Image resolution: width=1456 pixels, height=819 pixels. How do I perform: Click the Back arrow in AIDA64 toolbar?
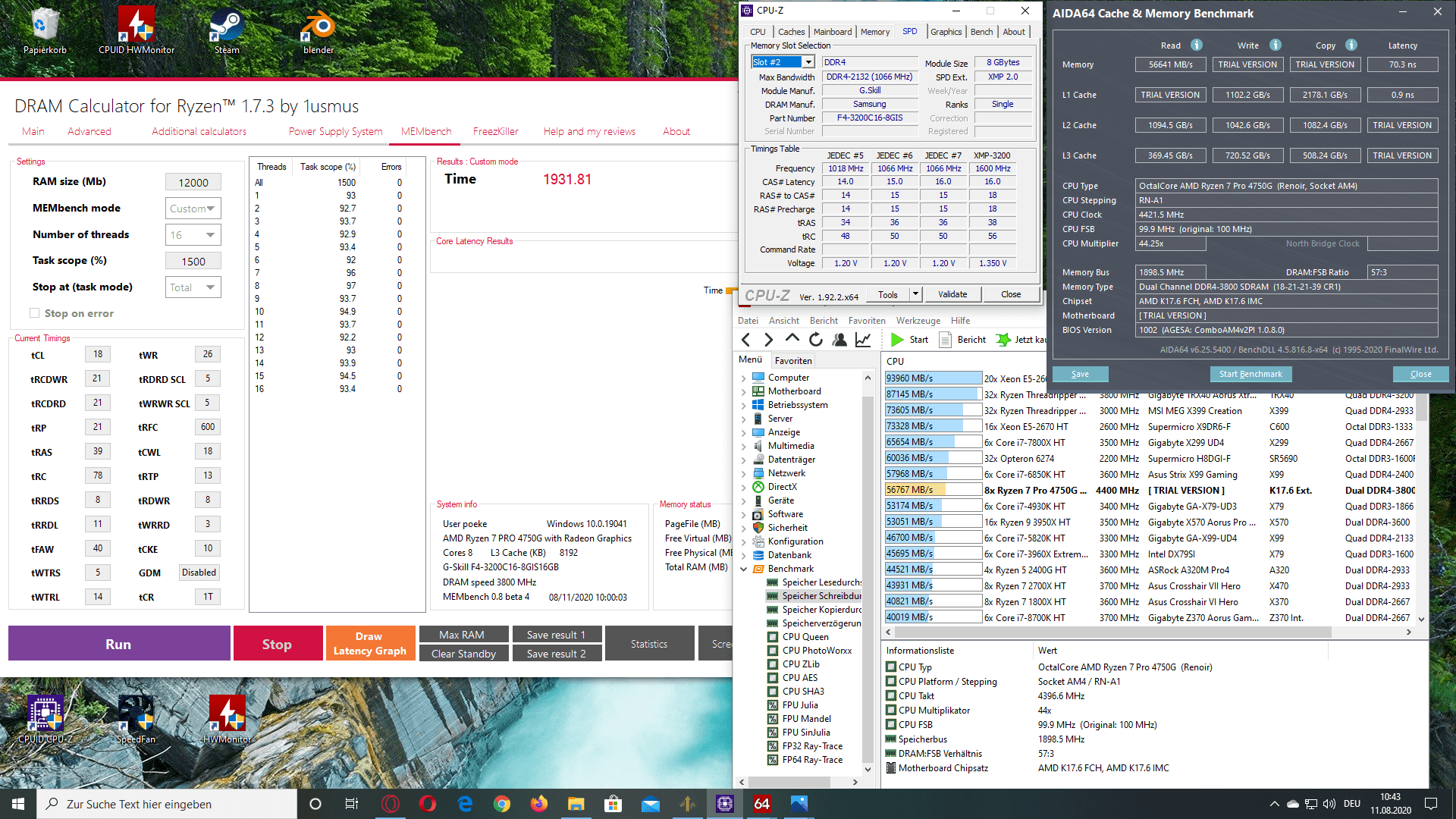(746, 340)
